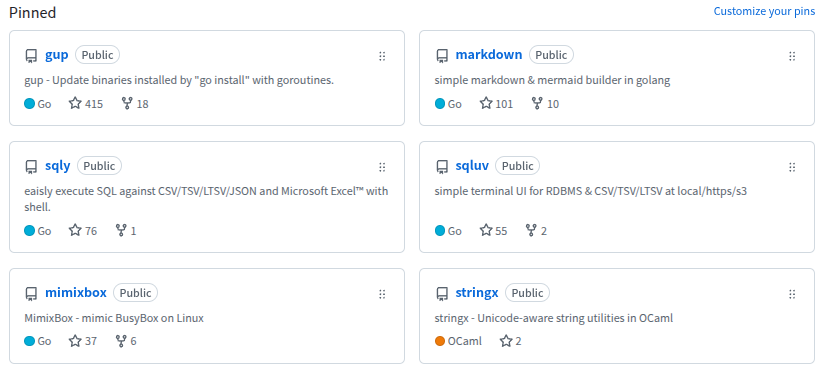821x371 pixels.
Task: Click the grip icon on sqluv card
Action: (792, 167)
